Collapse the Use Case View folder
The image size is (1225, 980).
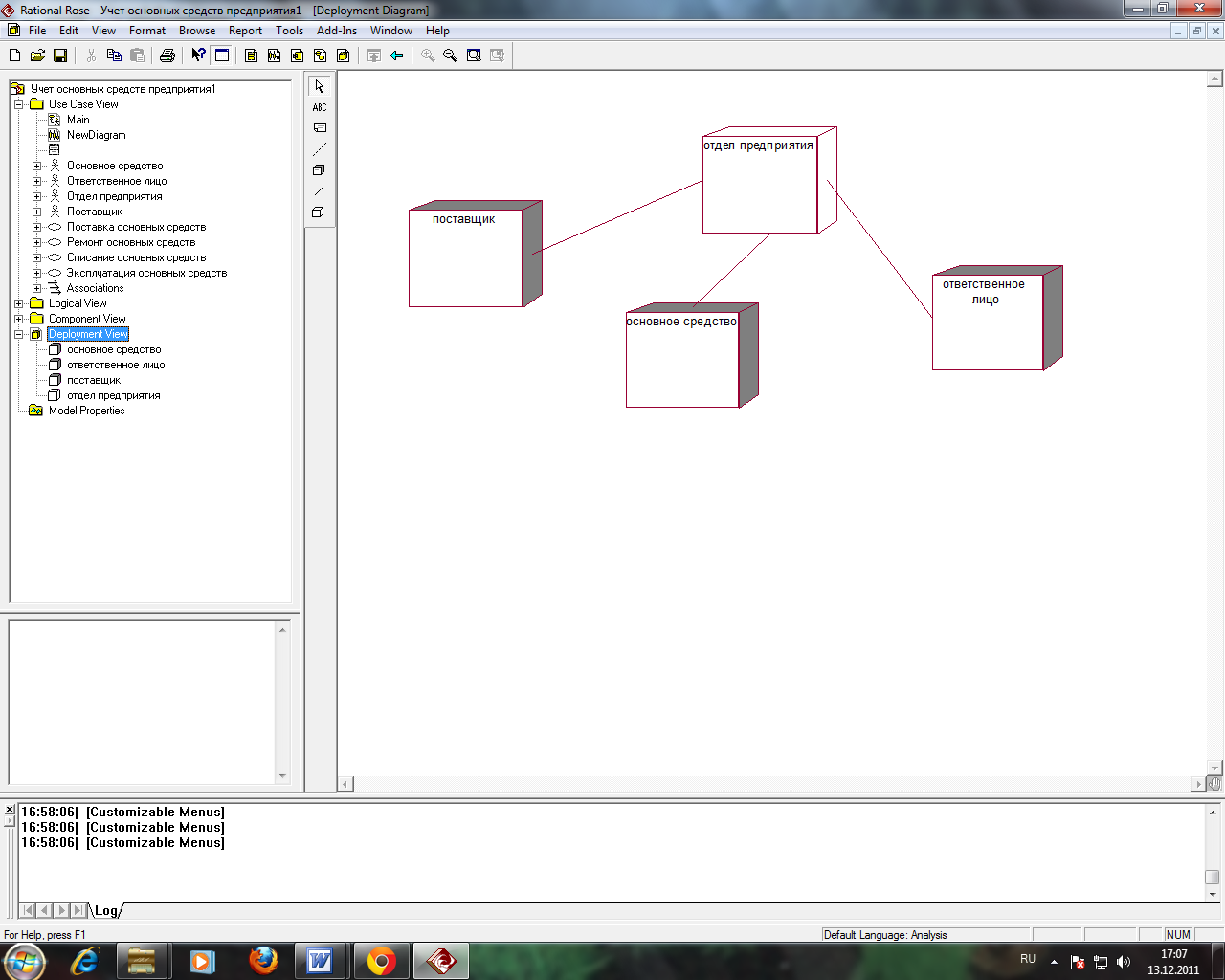click(x=19, y=104)
